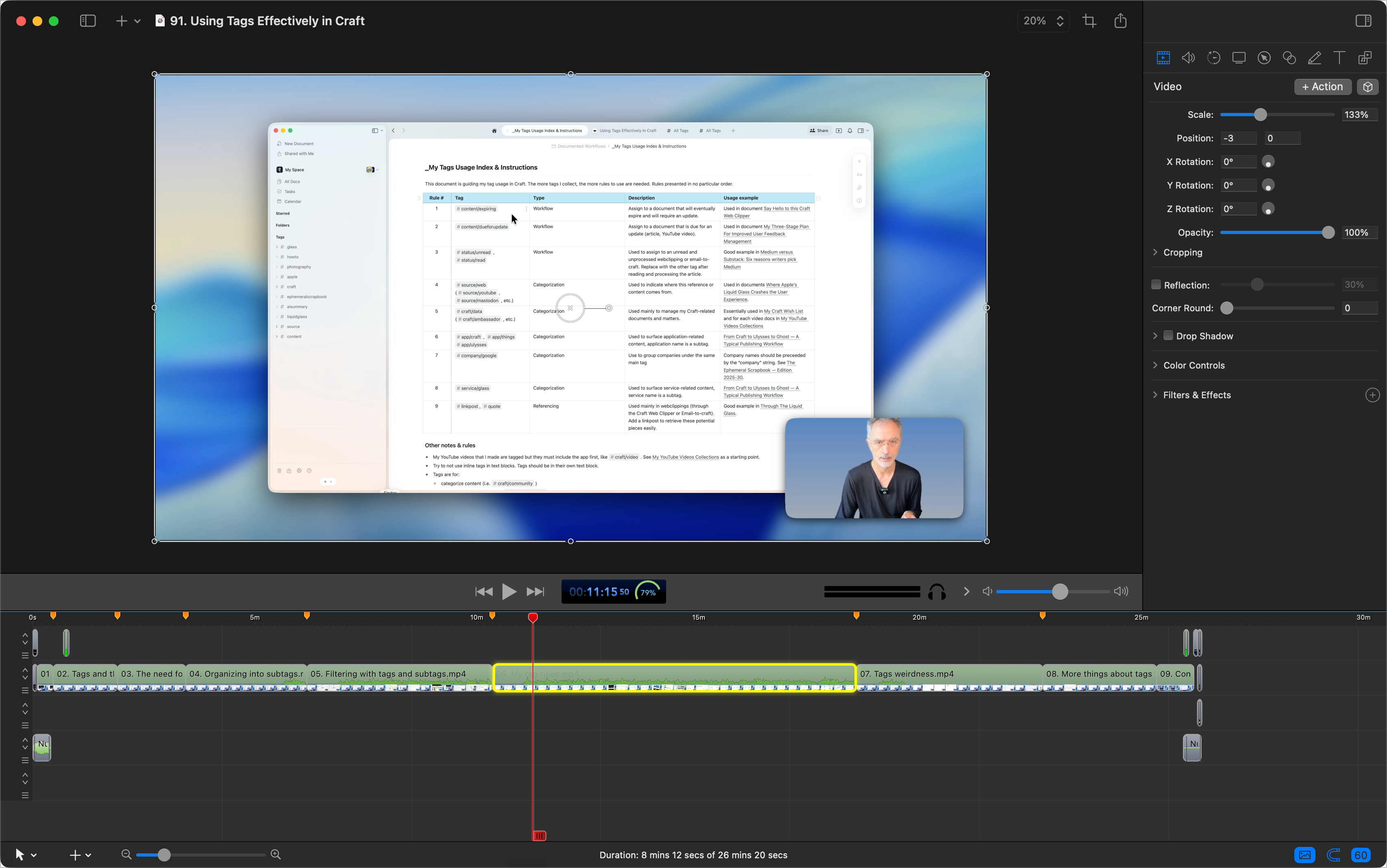Viewport: 1387px width, 868px height.
Task: Click the X Rotation dial knob
Action: (x=1268, y=162)
